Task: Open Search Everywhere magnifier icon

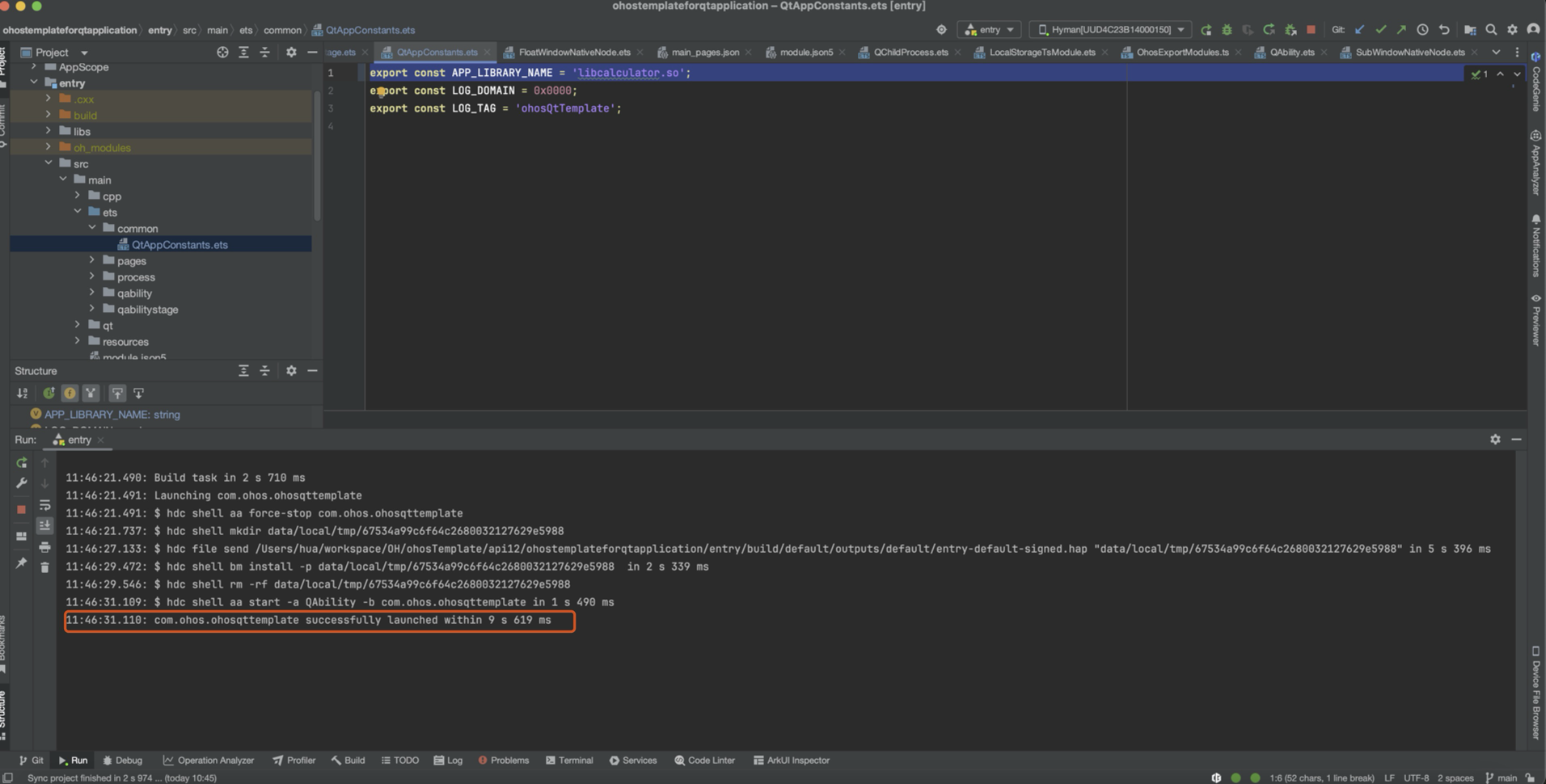Action: [x=1490, y=29]
